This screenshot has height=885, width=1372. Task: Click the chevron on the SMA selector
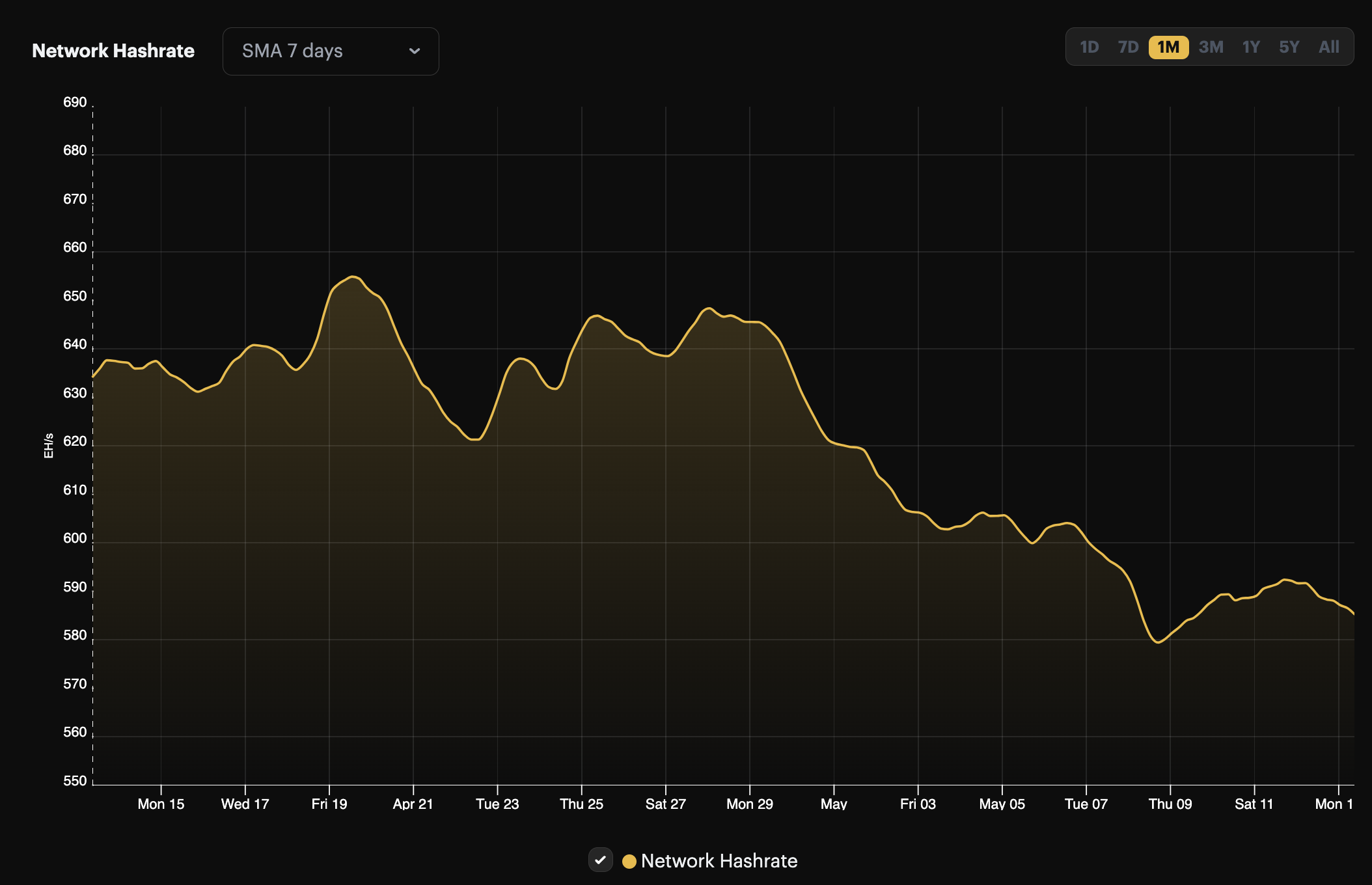click(x=416, y=51)
